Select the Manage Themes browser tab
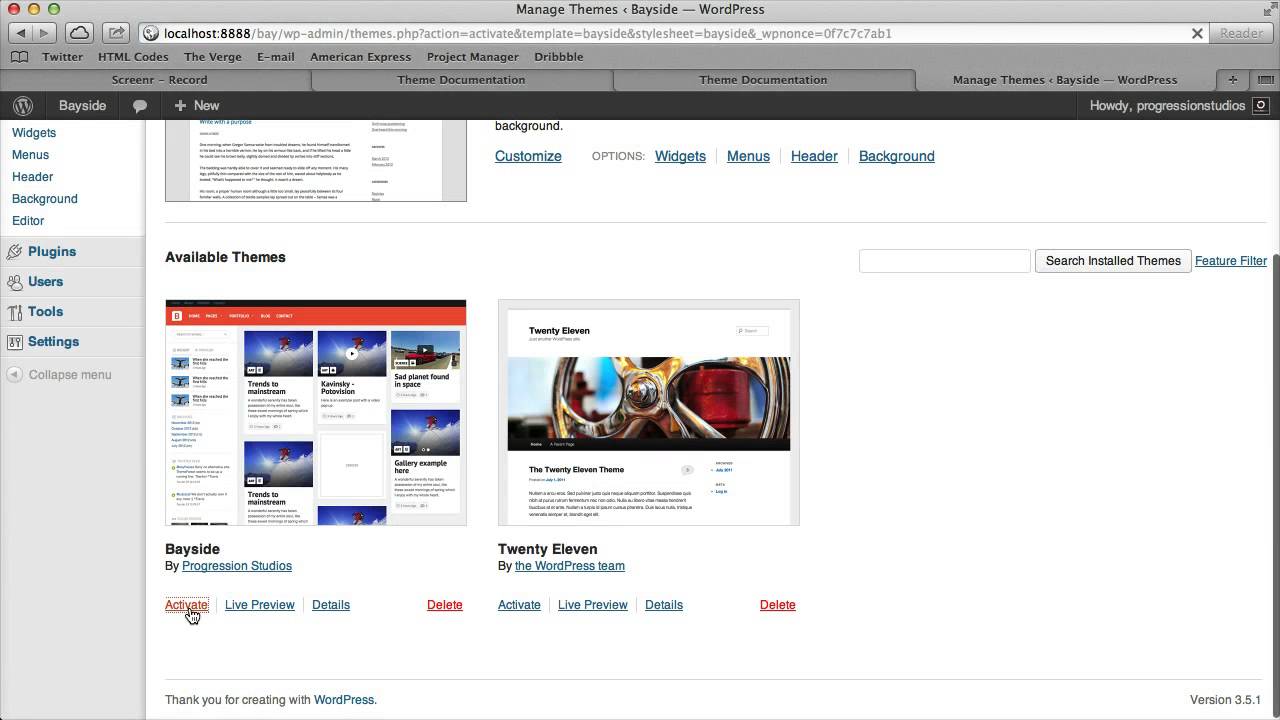The height and width of the screenshot is (720, 1280). click(1065, 80)
